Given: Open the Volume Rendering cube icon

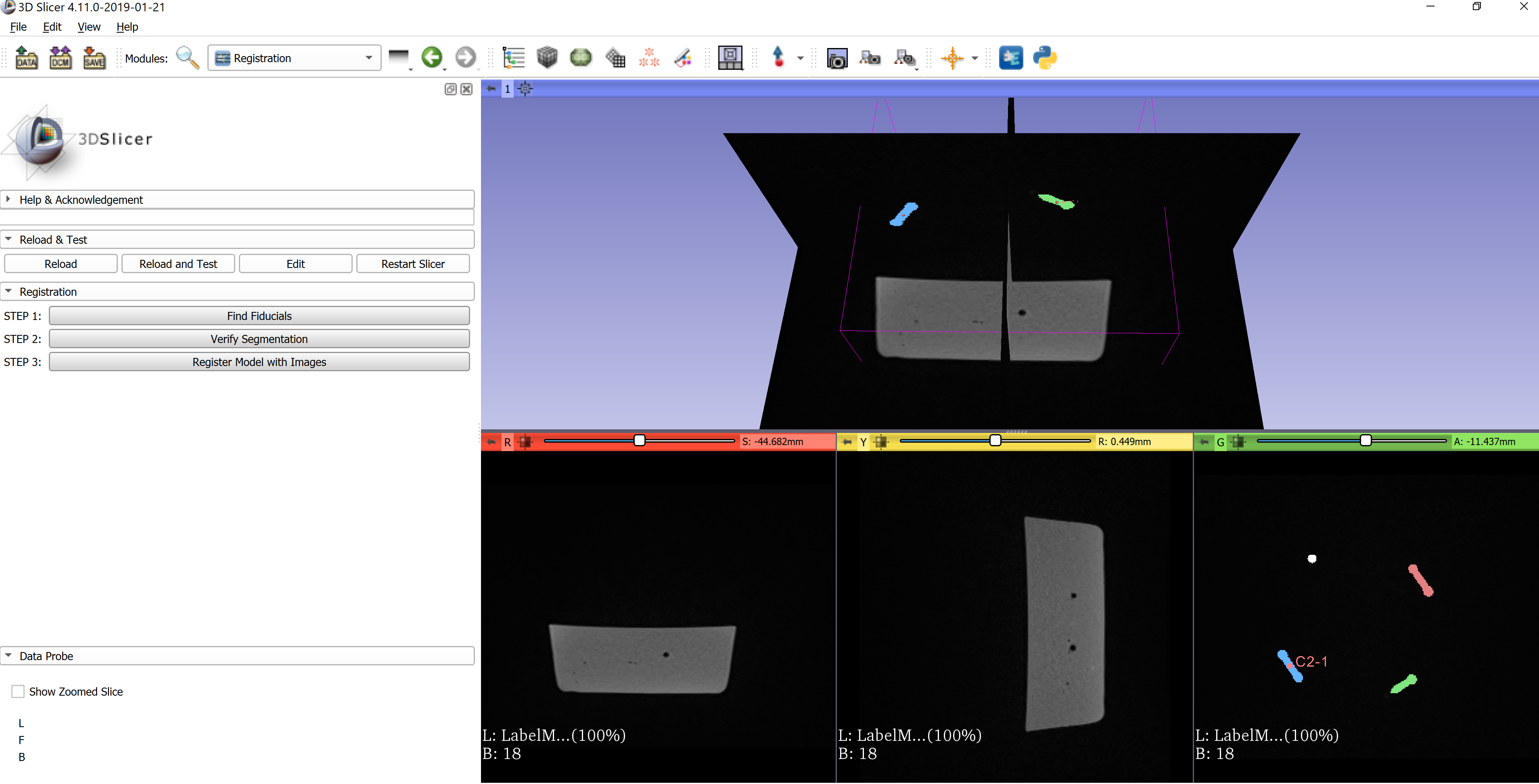Looking at the screenshot, I should pyautogui.click(x=547, y=58).
